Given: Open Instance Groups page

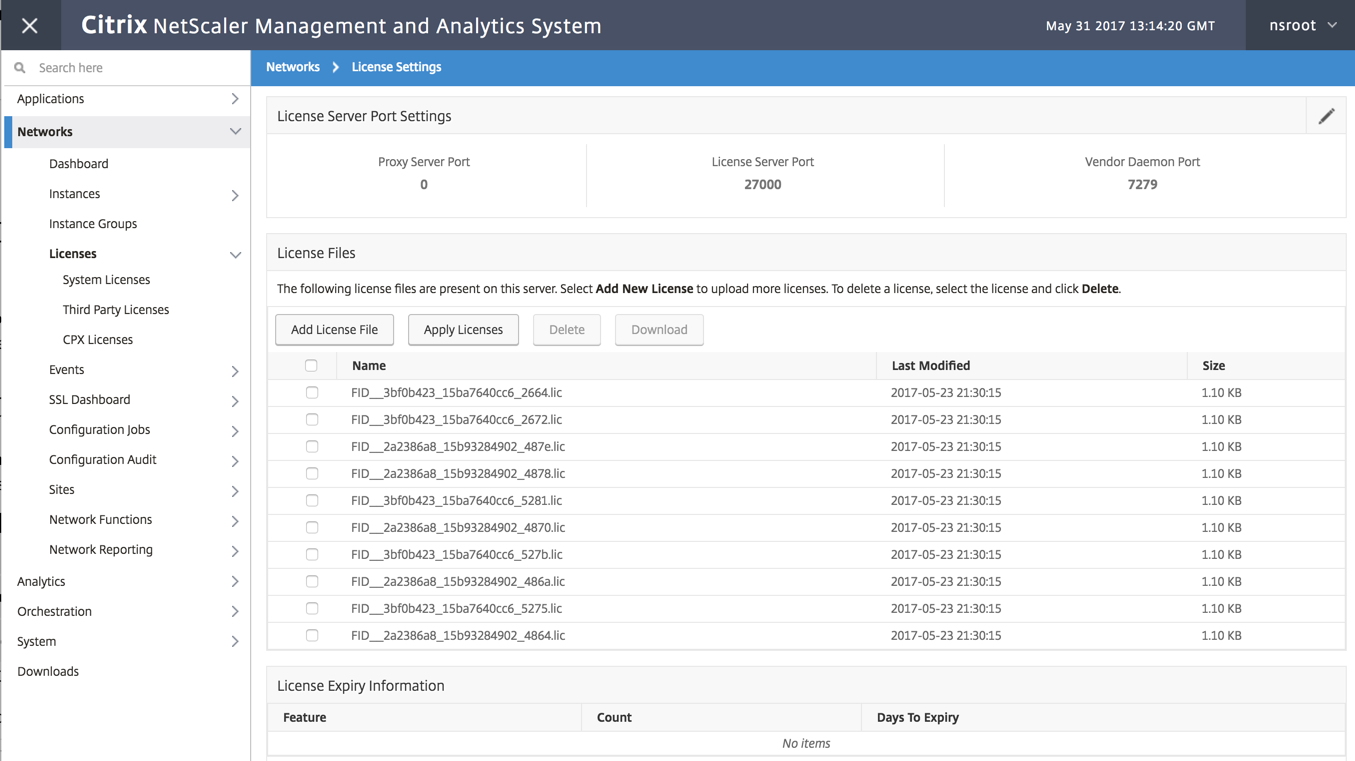Looking at the screenshot, I should tap(93, 224).
